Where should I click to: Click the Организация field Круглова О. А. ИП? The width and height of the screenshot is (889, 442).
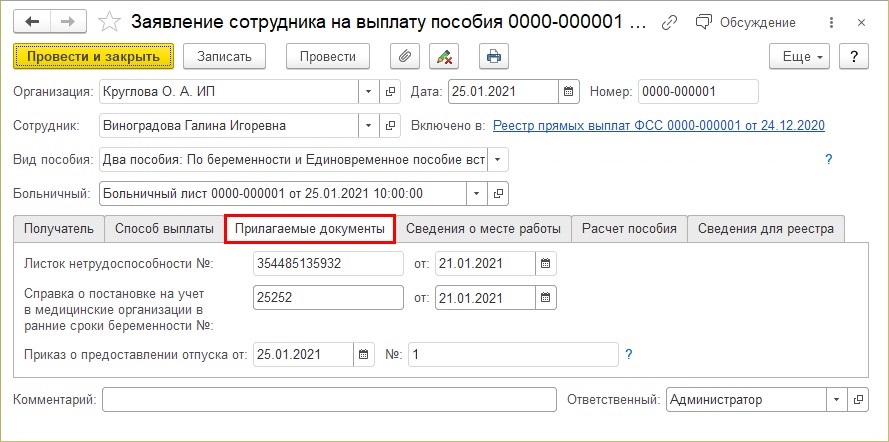[228, 92]
